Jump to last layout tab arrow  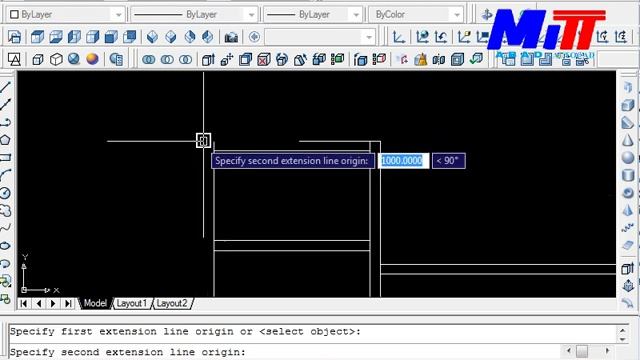click(68, 303)
